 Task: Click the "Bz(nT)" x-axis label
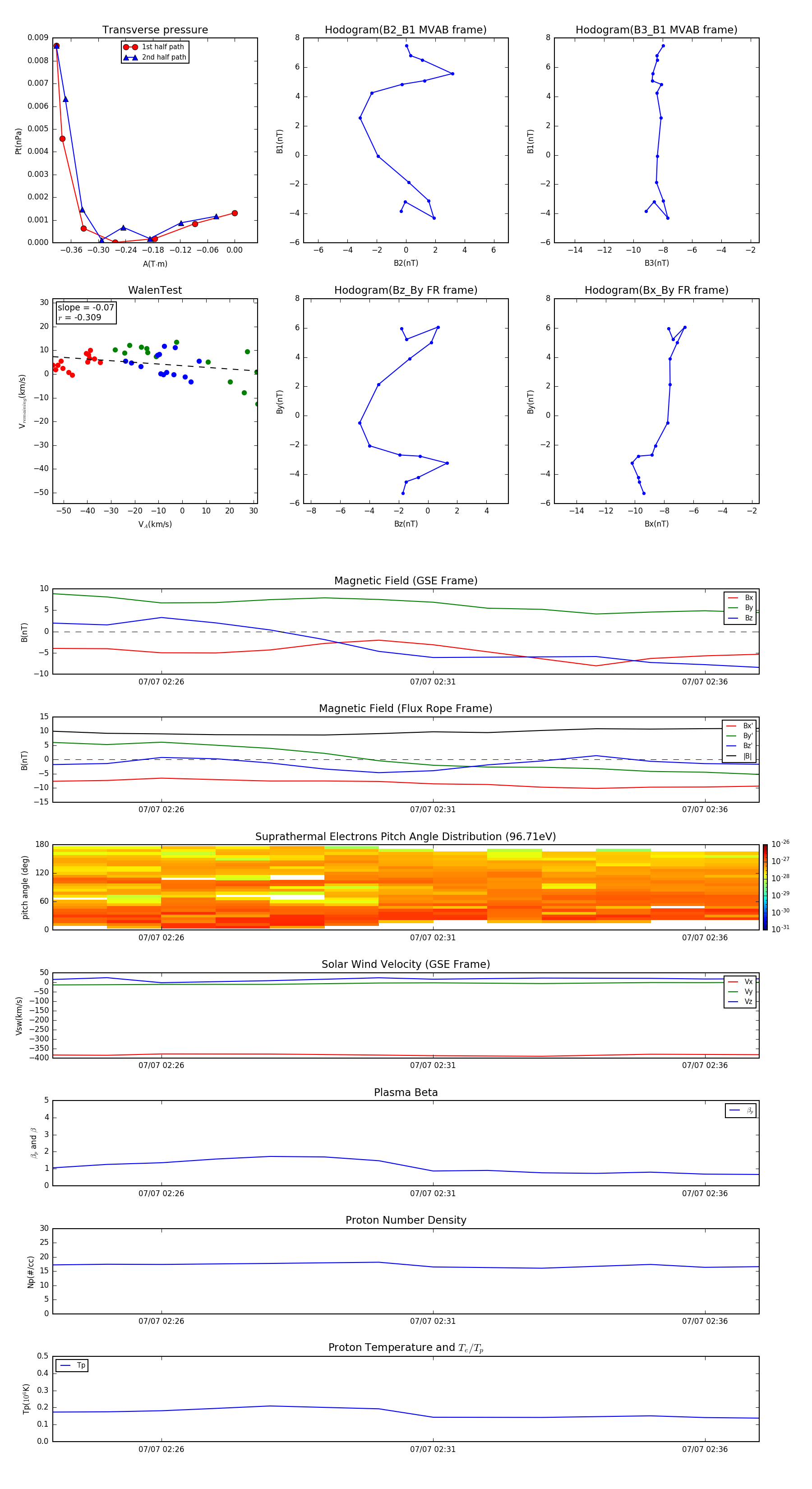point(406,524)
